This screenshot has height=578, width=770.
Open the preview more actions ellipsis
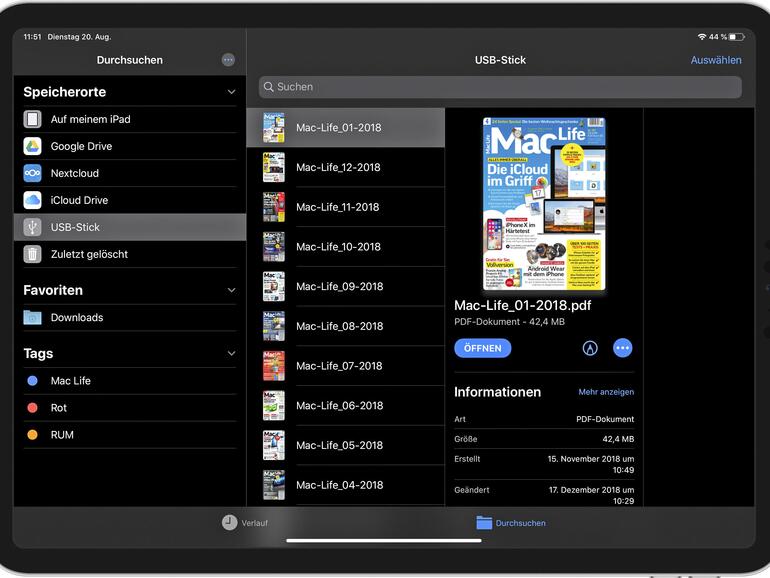[x=623, y=348]
